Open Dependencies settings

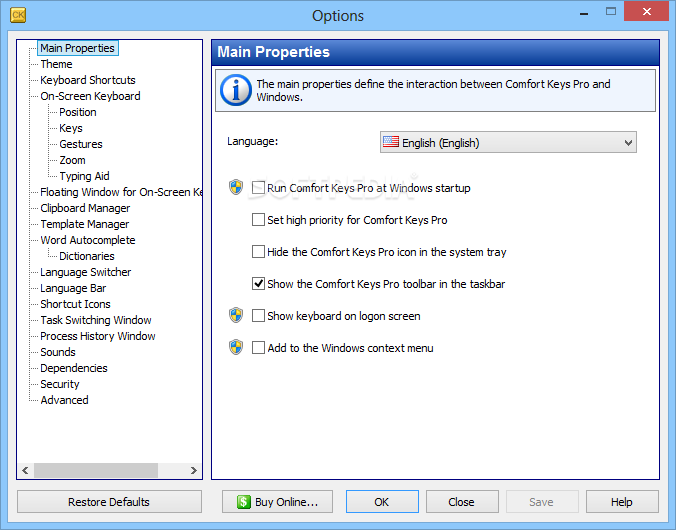[74, 368]
